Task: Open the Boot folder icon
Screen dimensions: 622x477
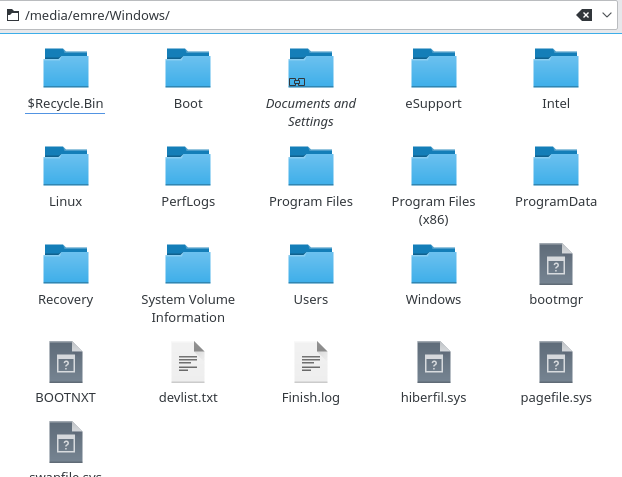Action: [x=188, y=67]
